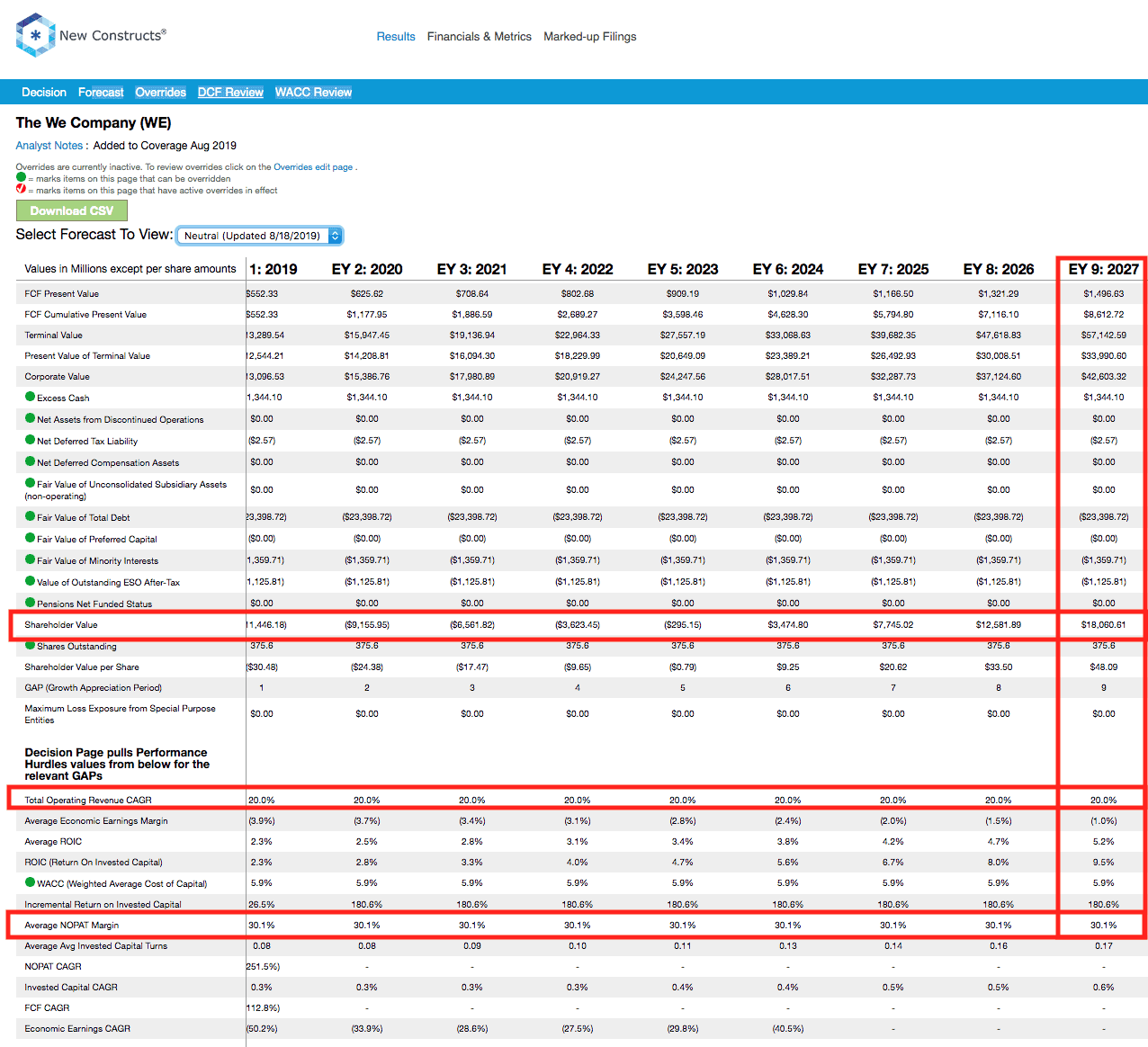Screen dimensions: 1148x1047
Task: Click the Incremental Return on Invested Capital label
Action: pos(103,905)
